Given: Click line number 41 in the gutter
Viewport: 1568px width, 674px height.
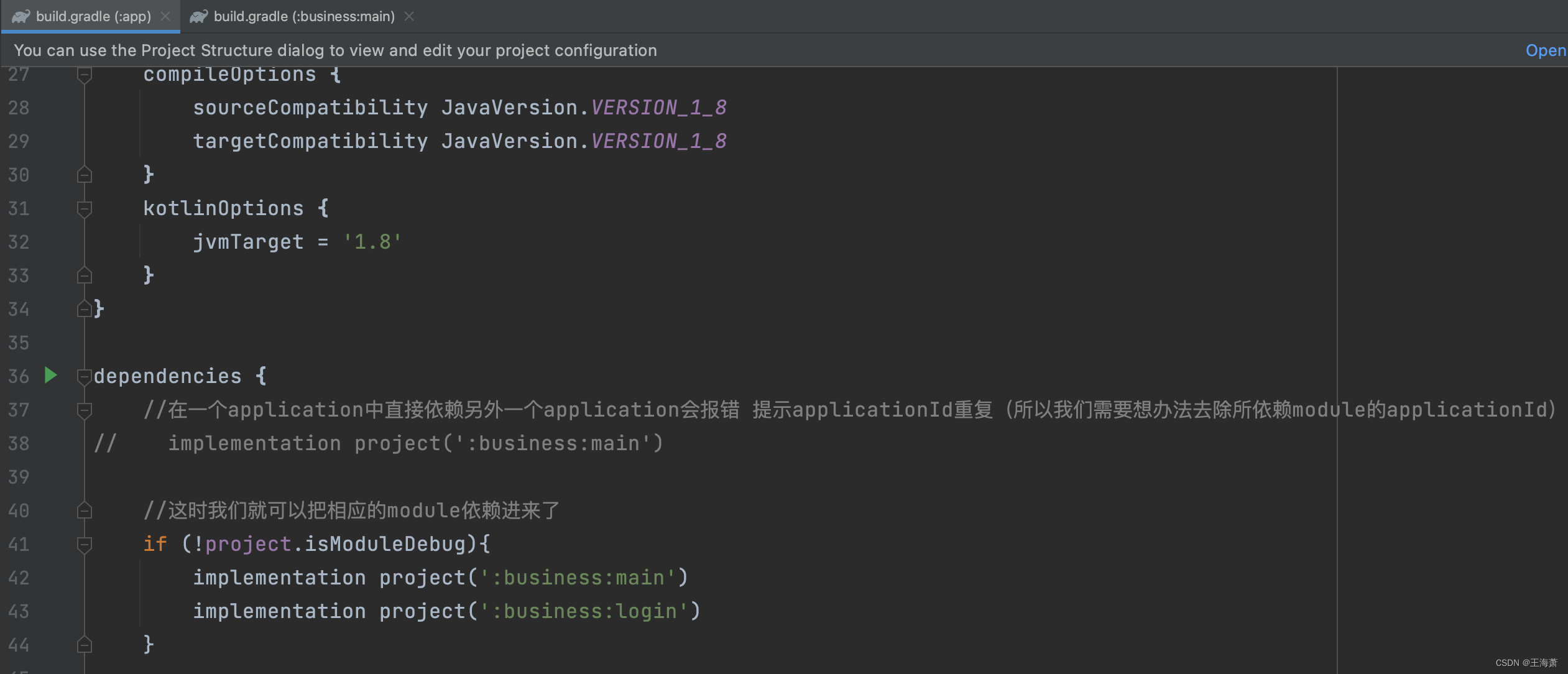Looking at the screenshot, I should (x=19, y=543).
